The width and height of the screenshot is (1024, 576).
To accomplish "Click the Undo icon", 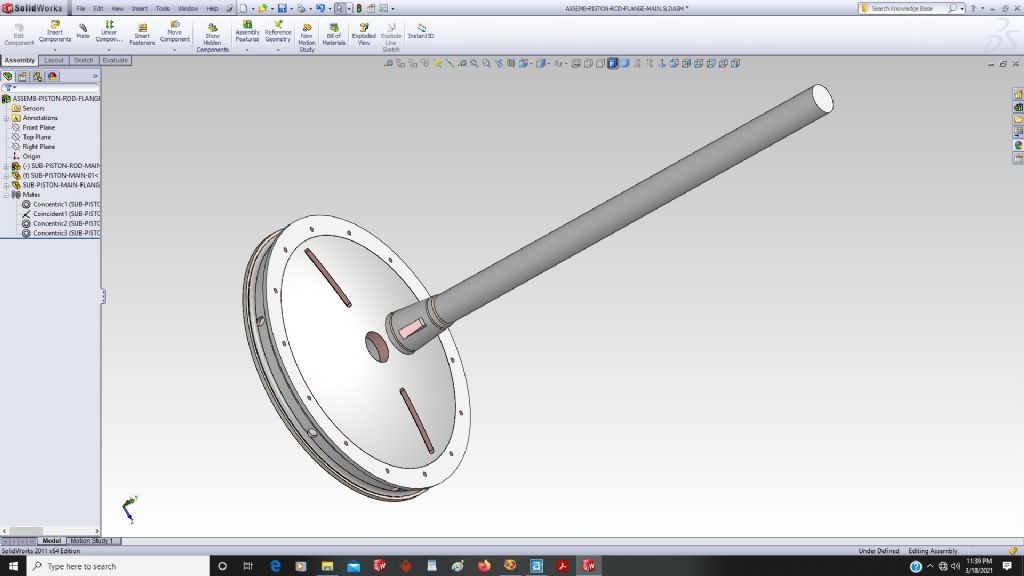I will click(320, 8).
